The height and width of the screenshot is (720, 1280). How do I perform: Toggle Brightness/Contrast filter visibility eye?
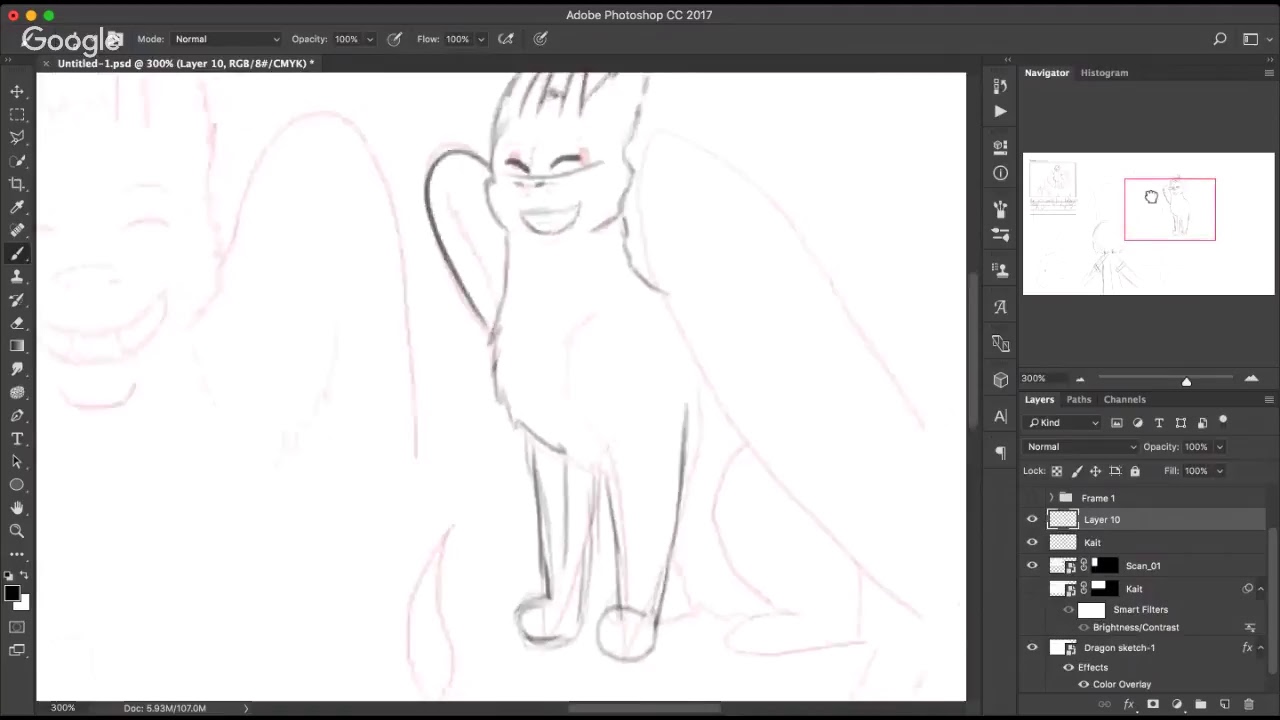click(1083, 627)
